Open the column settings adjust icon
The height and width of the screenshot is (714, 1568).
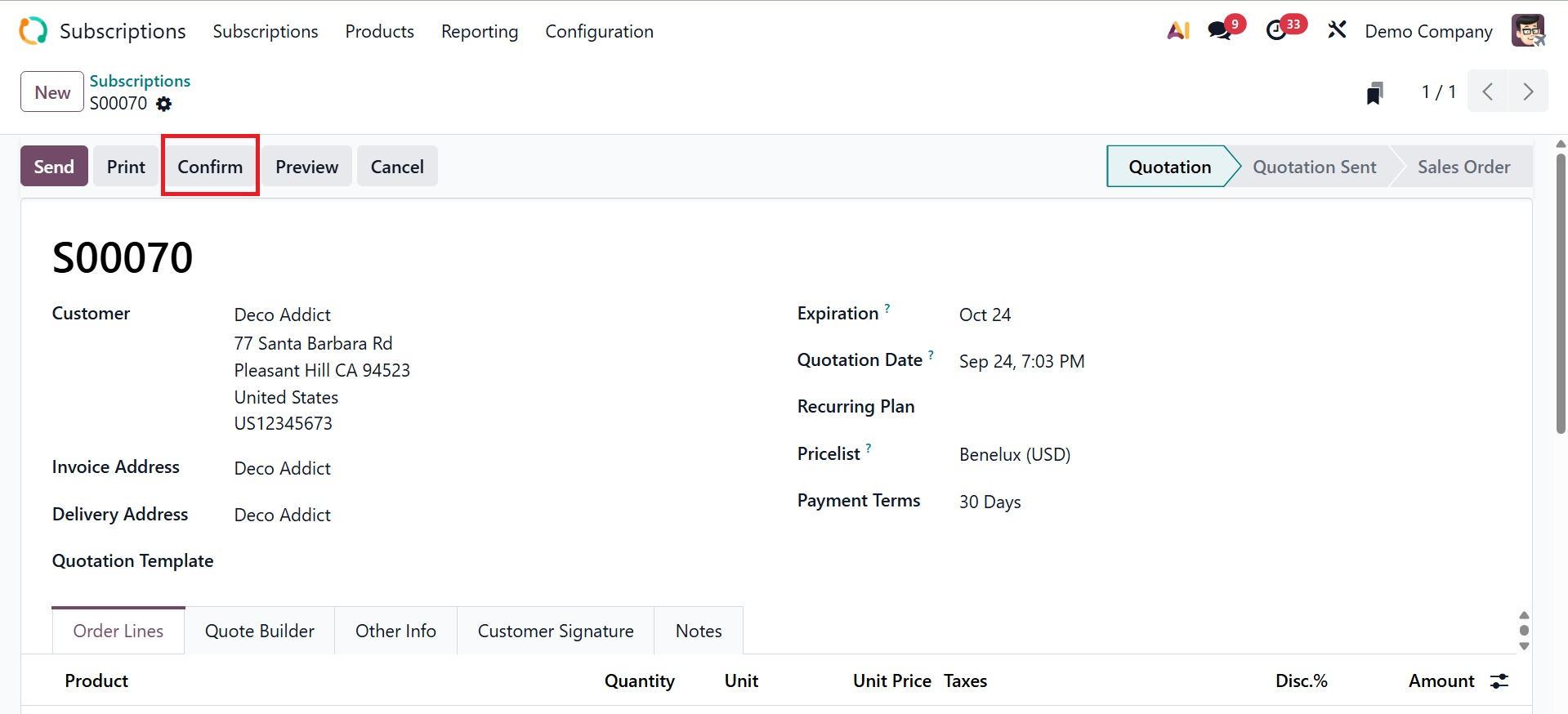1499,681
